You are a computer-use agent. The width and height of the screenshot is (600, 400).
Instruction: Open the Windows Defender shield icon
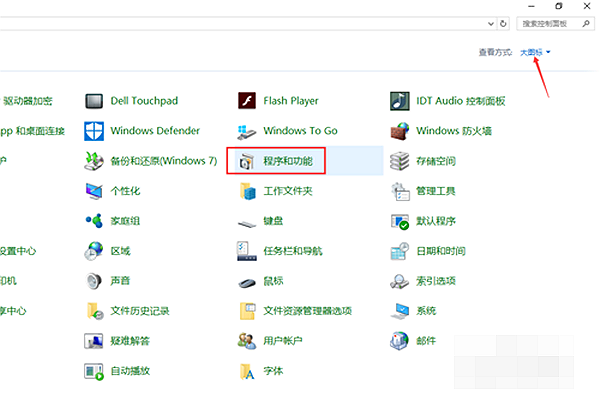(94, 131)
